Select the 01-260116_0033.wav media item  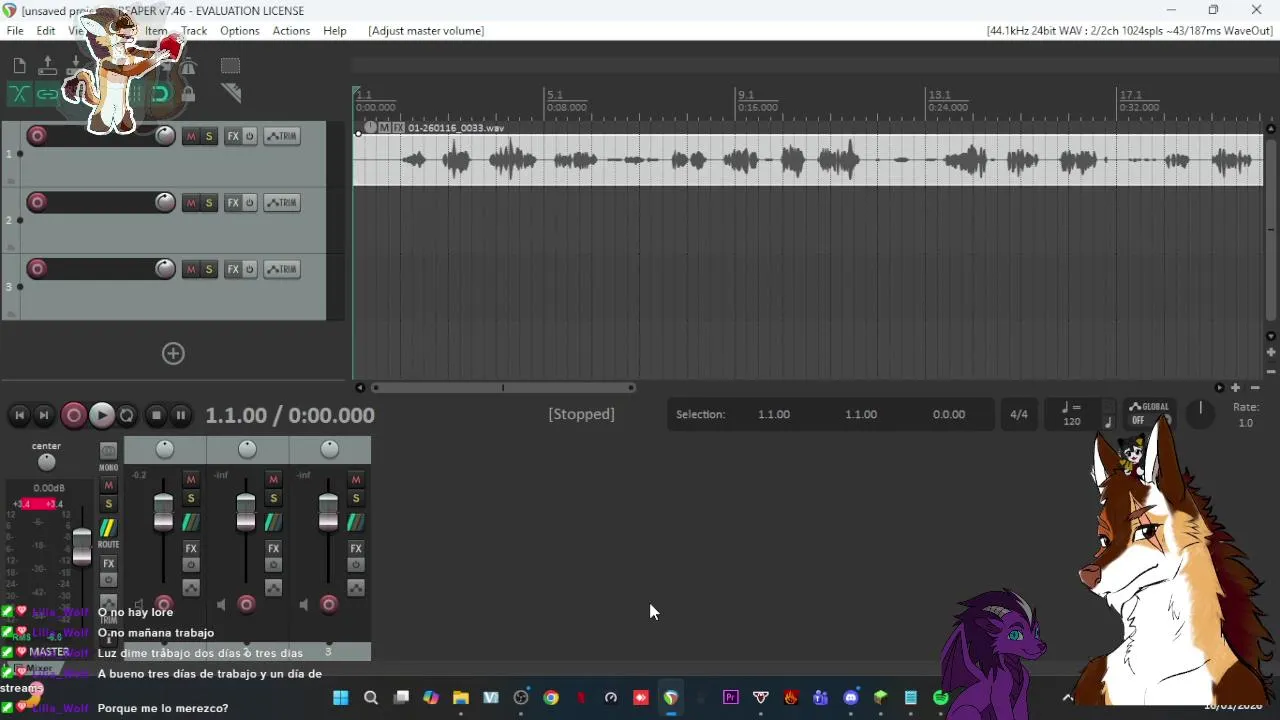point(808,160)
